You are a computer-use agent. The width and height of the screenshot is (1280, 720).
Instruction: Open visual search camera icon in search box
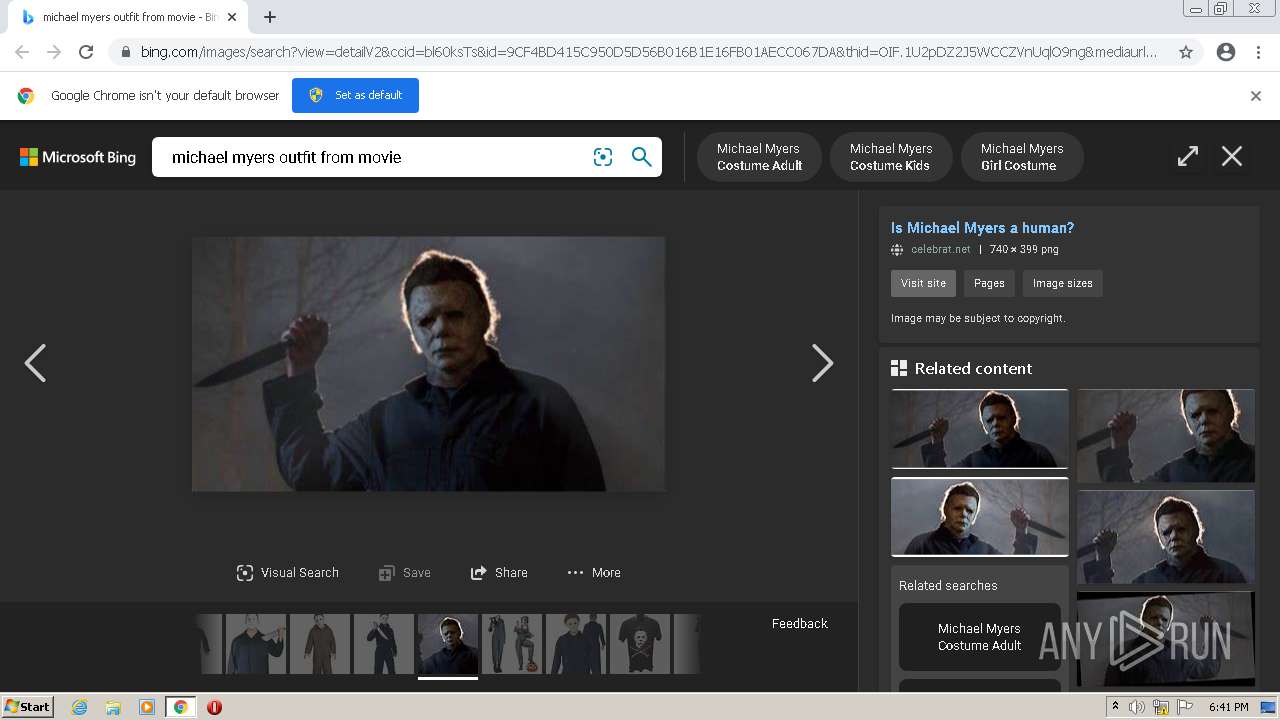603,157
